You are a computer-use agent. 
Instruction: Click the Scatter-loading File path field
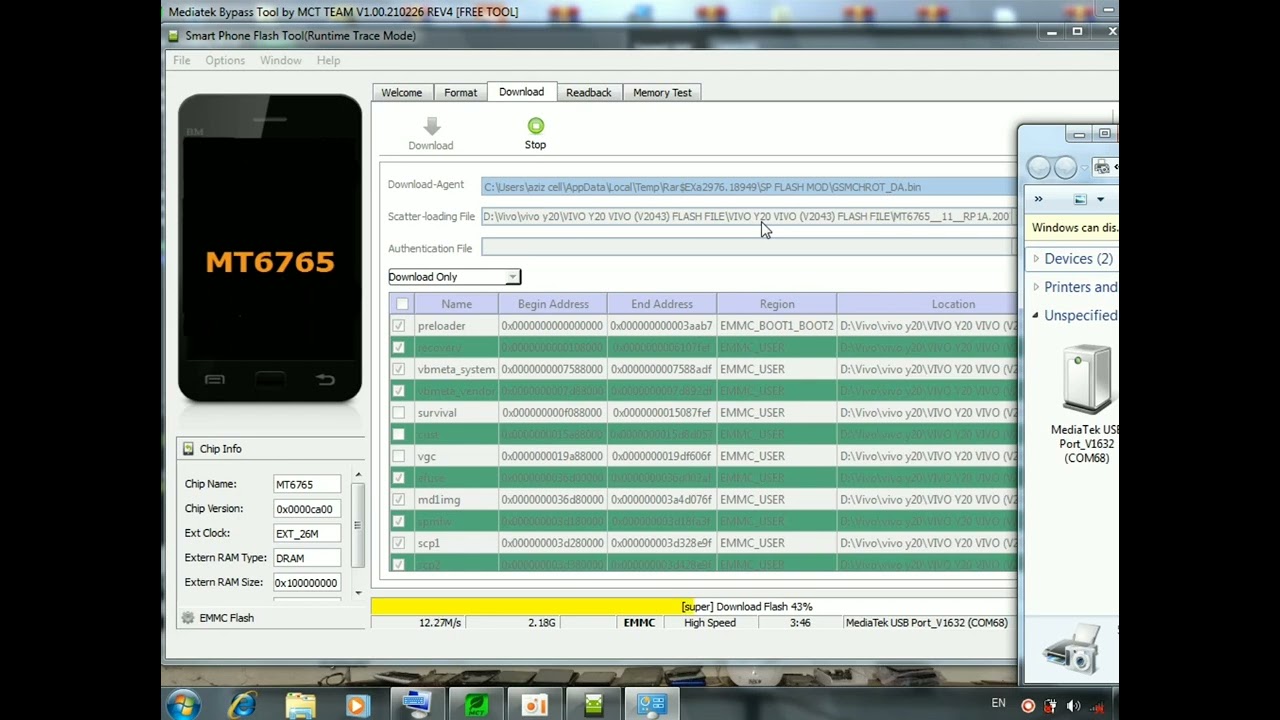(748, 217)
